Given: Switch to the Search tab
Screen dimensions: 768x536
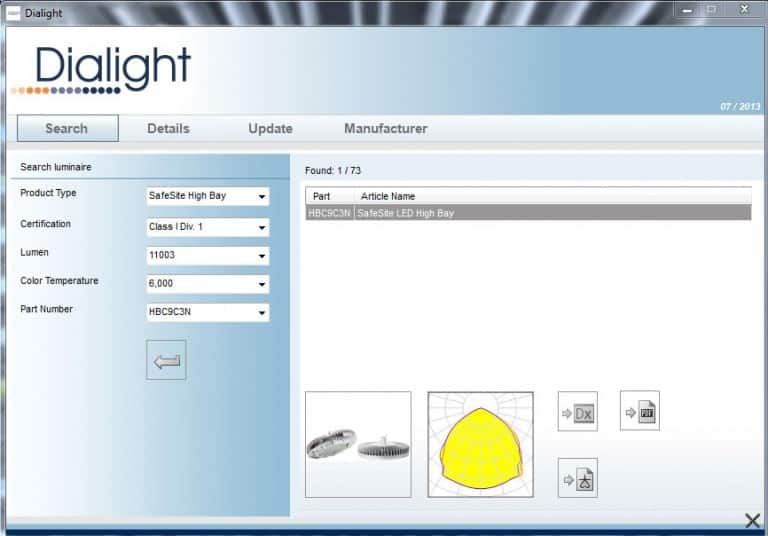Looking at the screenshot, I should point(68,128).
